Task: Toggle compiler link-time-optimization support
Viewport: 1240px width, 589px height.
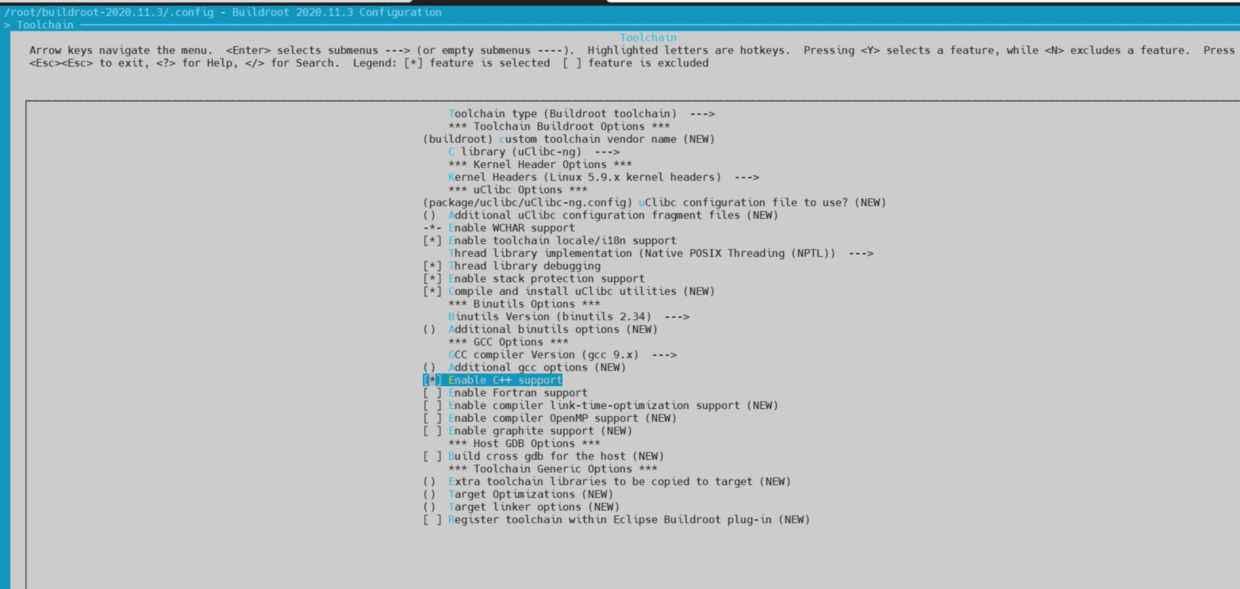Action: tap(600, 405)
